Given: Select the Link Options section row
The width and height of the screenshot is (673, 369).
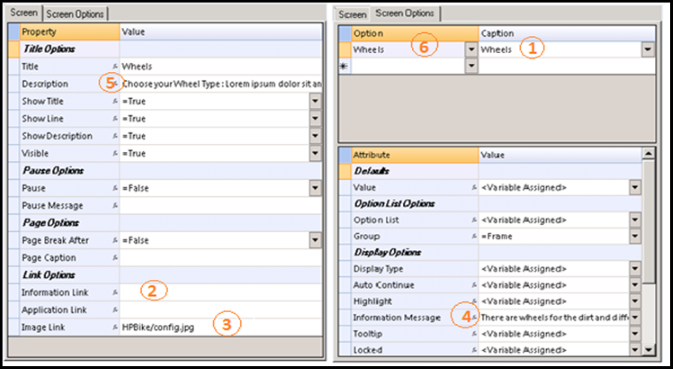Looking at the screenshot, I should click(165, 275).
